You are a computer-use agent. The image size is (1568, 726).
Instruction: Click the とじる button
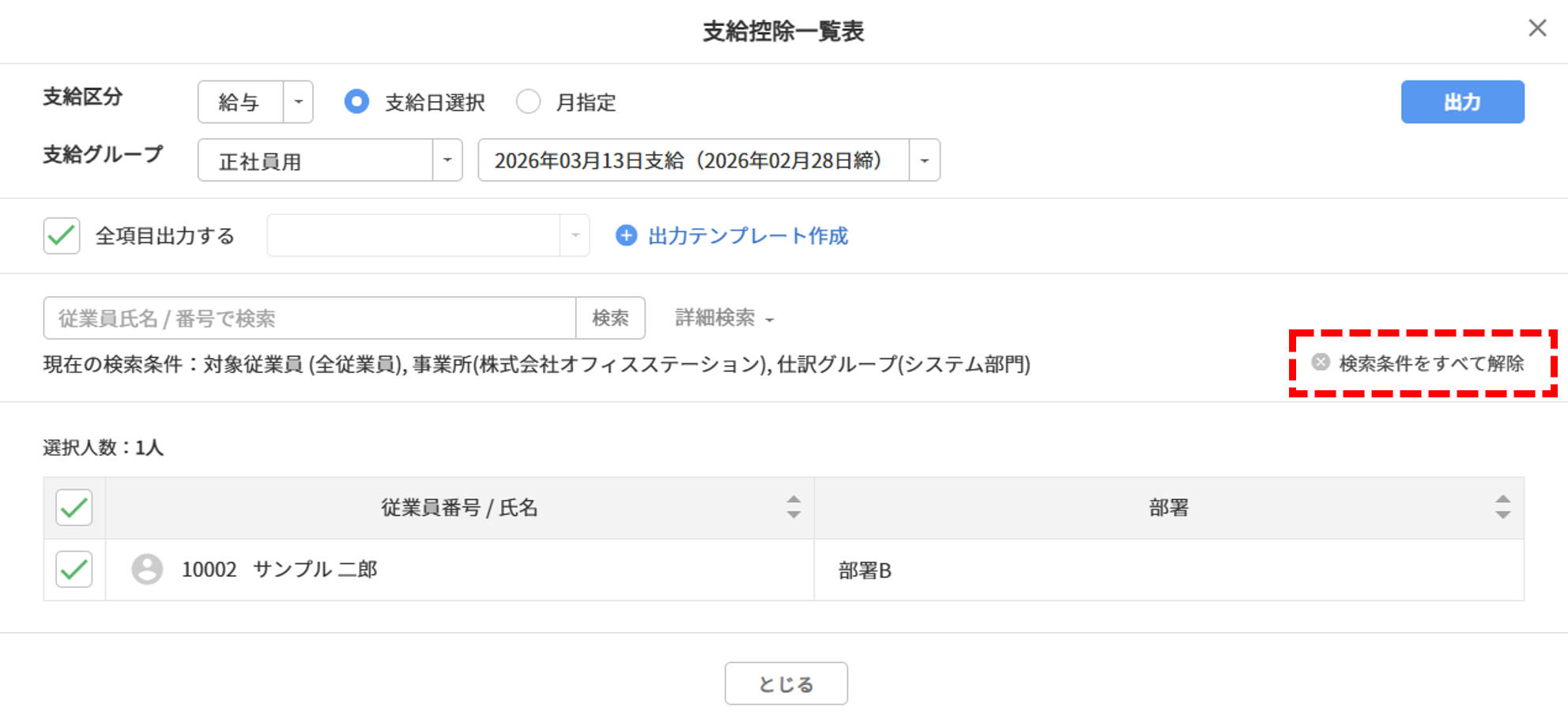[x=786, y=683]
